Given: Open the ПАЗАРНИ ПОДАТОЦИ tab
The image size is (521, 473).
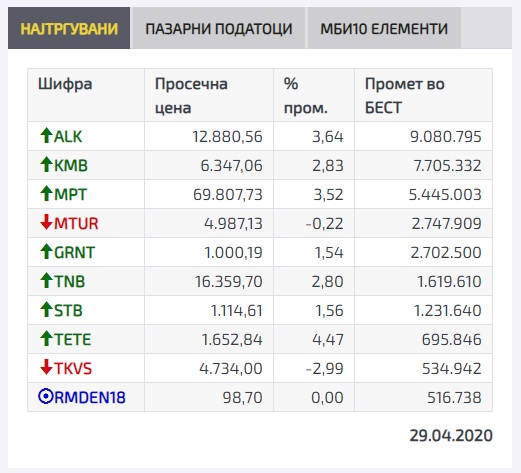Looking at the screenshot, I should 219,28.
